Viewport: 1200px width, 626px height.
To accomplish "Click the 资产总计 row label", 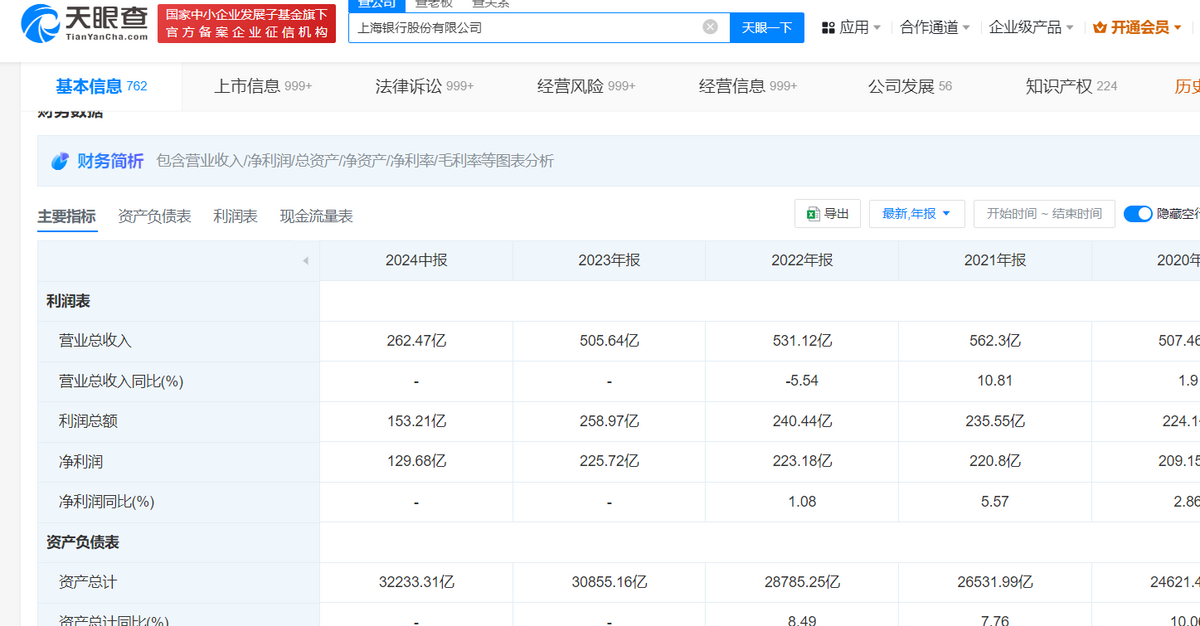I will (88, 581).
